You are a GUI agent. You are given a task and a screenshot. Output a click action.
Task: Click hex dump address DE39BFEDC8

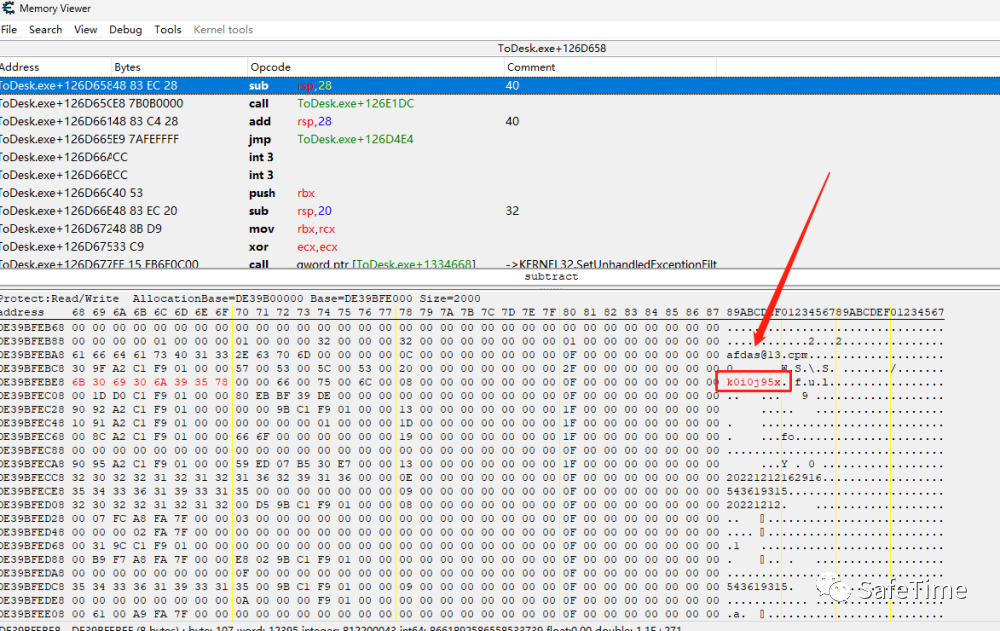pos(32,587)
